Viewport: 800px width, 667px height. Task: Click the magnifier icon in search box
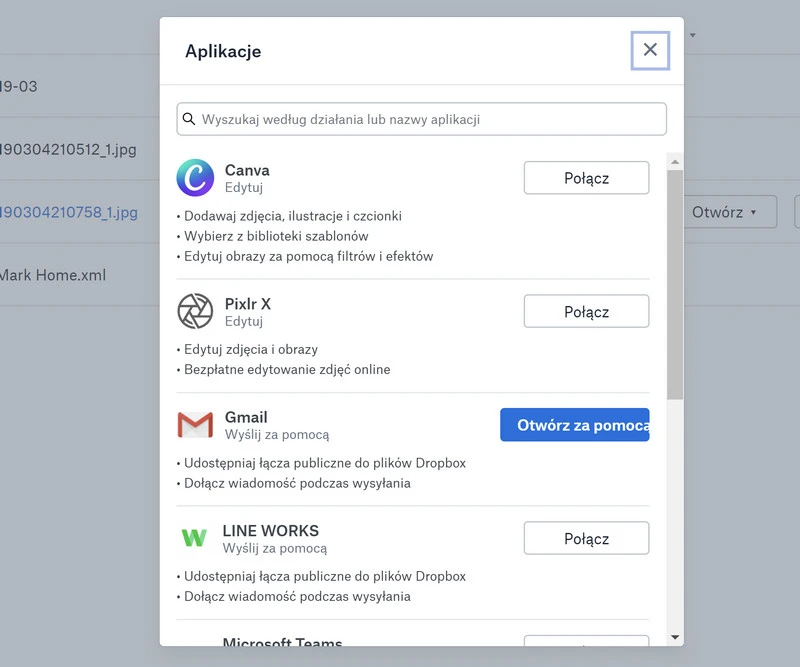(189, 119)
